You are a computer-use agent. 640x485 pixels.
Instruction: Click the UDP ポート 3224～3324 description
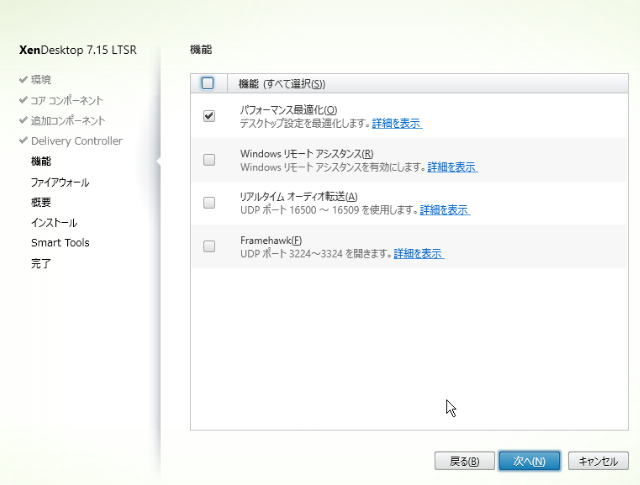pos(316,254)
